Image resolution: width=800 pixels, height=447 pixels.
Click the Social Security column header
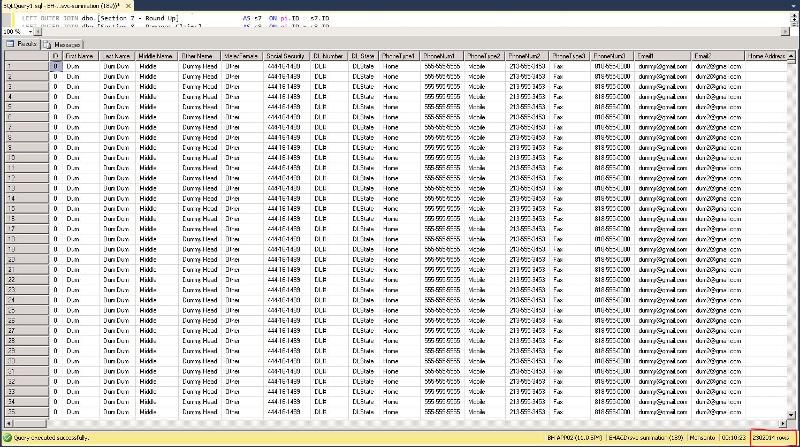[287, 56]
